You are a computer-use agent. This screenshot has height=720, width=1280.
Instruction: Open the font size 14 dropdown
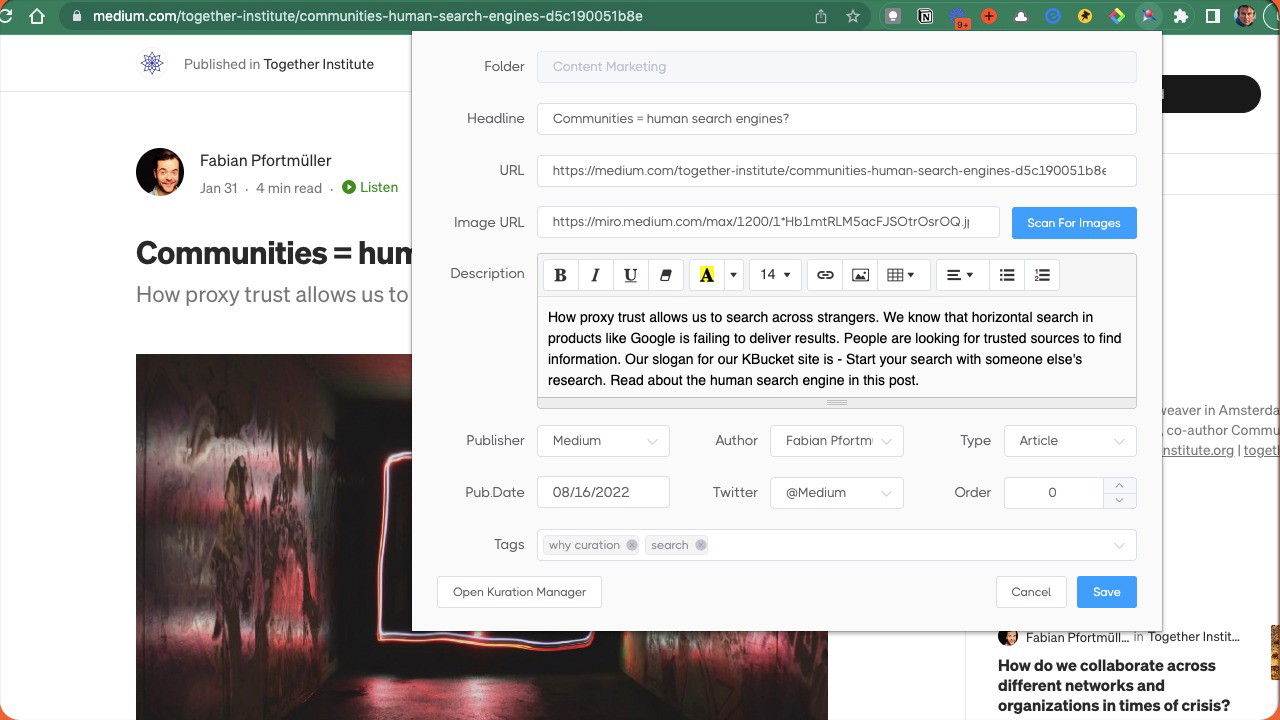click(774, 275)
